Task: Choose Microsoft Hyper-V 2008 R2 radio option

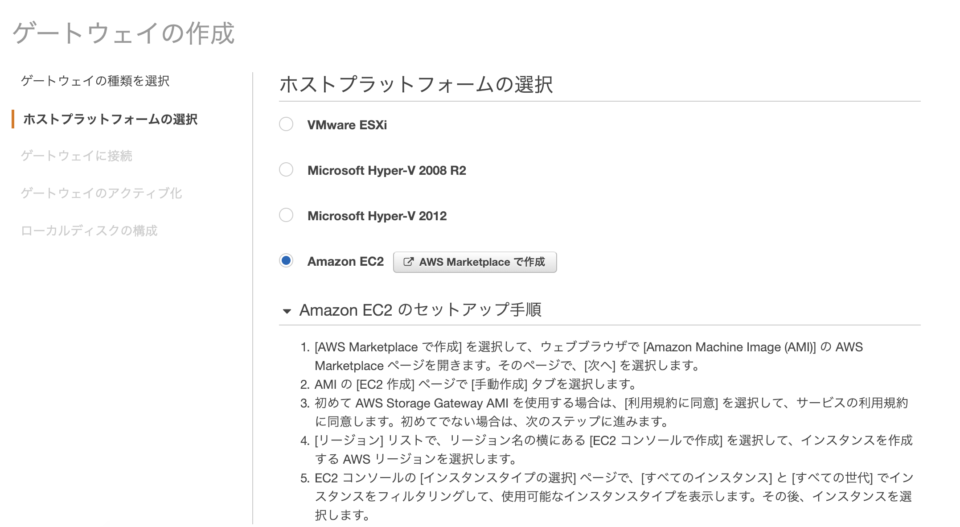Action: point(286,170)
